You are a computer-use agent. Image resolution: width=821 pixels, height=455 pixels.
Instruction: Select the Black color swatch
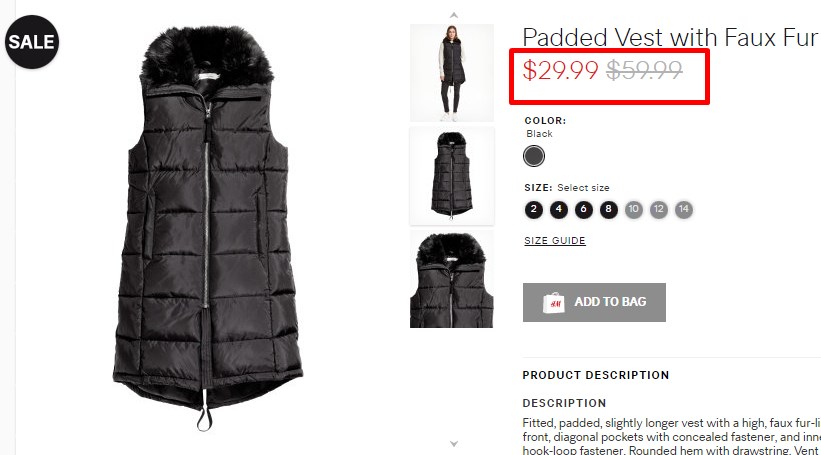[534, 156]
